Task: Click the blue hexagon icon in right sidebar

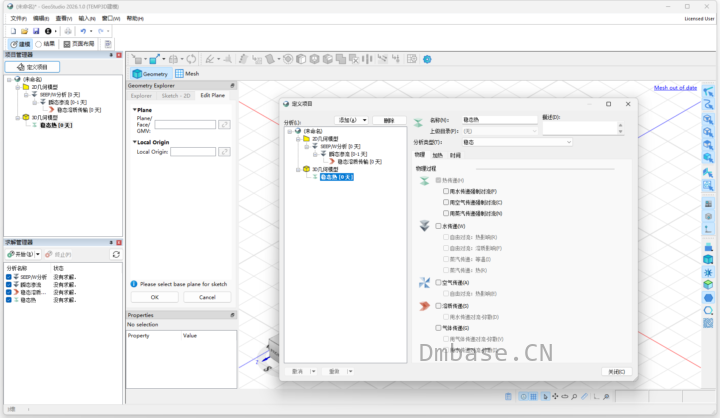Action: [x=708, y=298]
